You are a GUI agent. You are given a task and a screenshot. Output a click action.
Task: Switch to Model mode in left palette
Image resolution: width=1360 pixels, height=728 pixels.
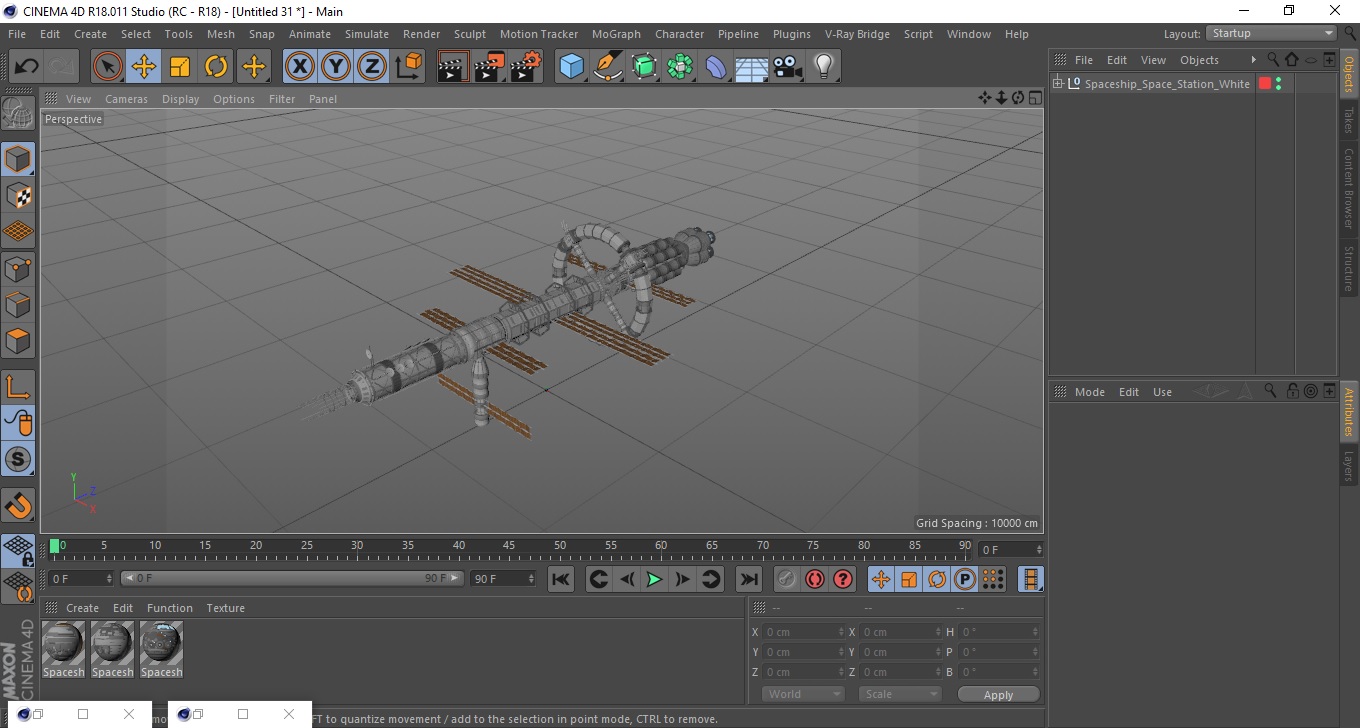coord(18,159)
